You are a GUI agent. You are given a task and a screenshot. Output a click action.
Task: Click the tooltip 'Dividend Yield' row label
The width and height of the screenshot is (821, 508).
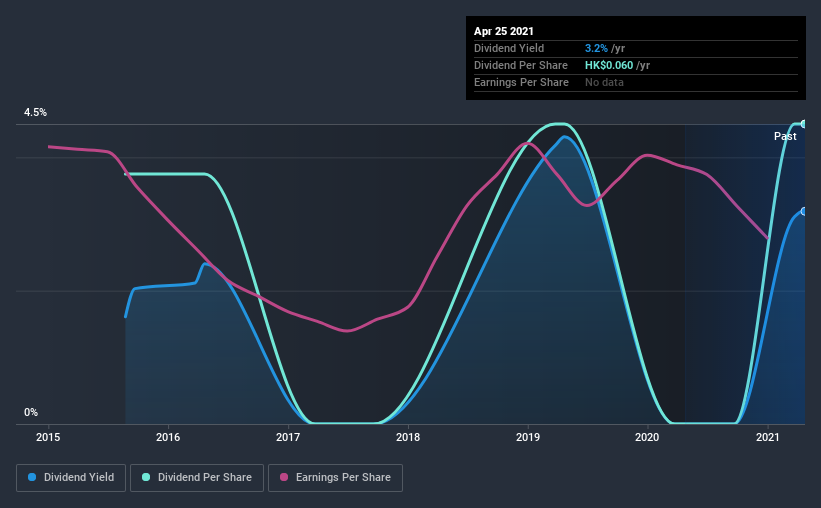tap(509, 48)
